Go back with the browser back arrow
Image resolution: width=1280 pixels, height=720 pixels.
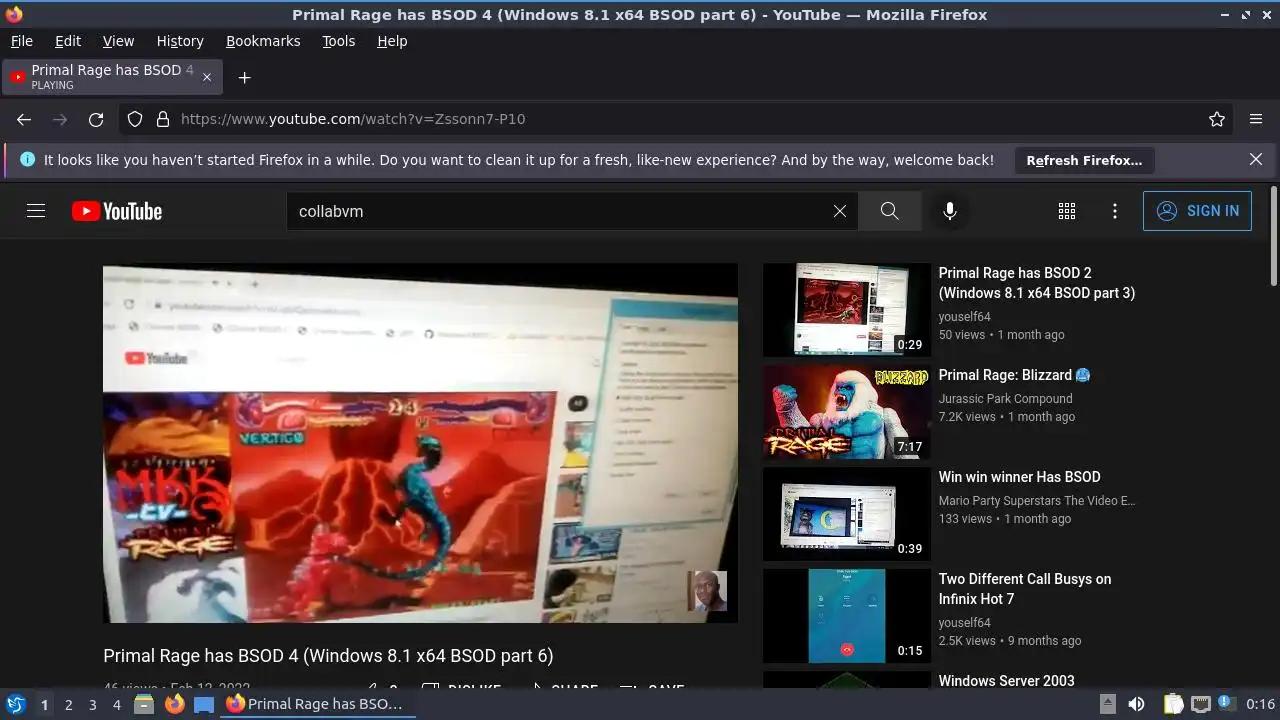24,119
